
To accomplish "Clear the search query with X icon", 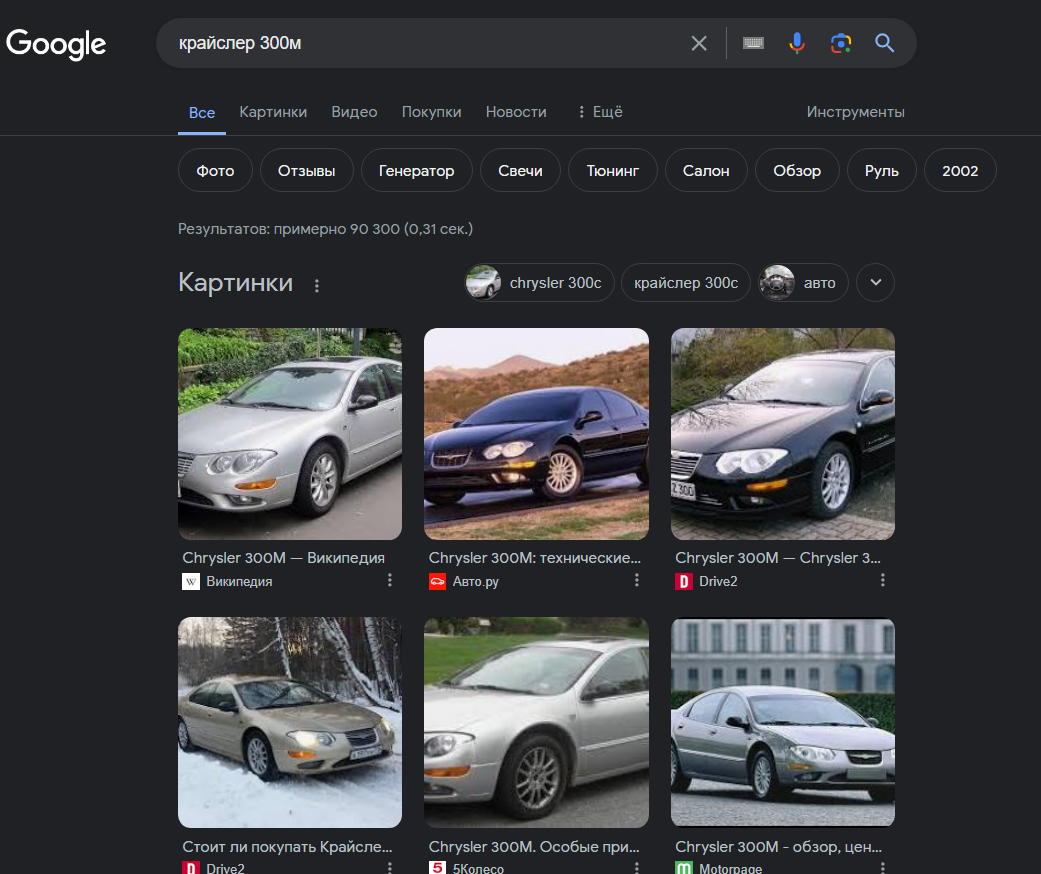I will (x=699, y=43).
